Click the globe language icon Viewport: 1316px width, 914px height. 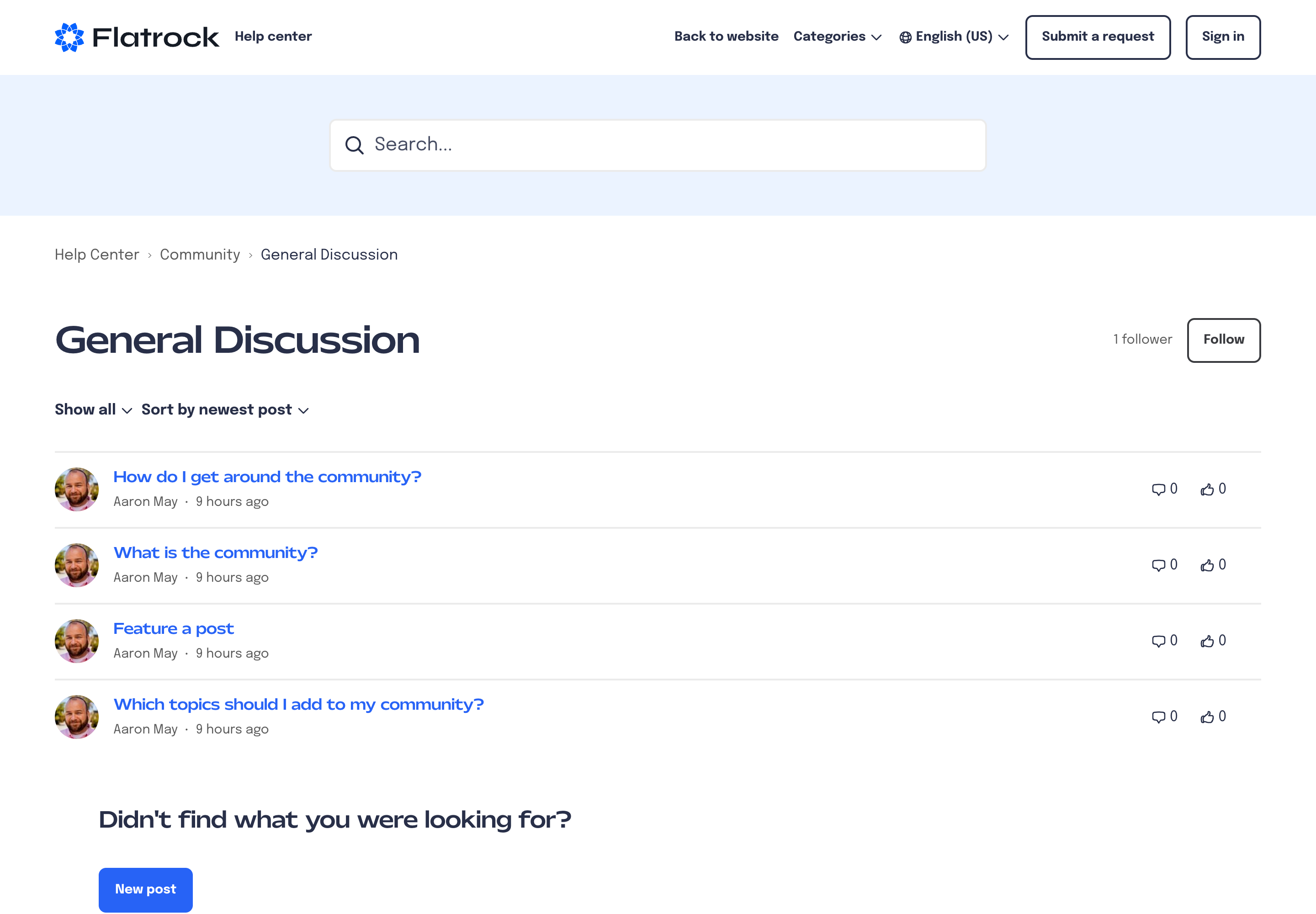pos(905,38)
